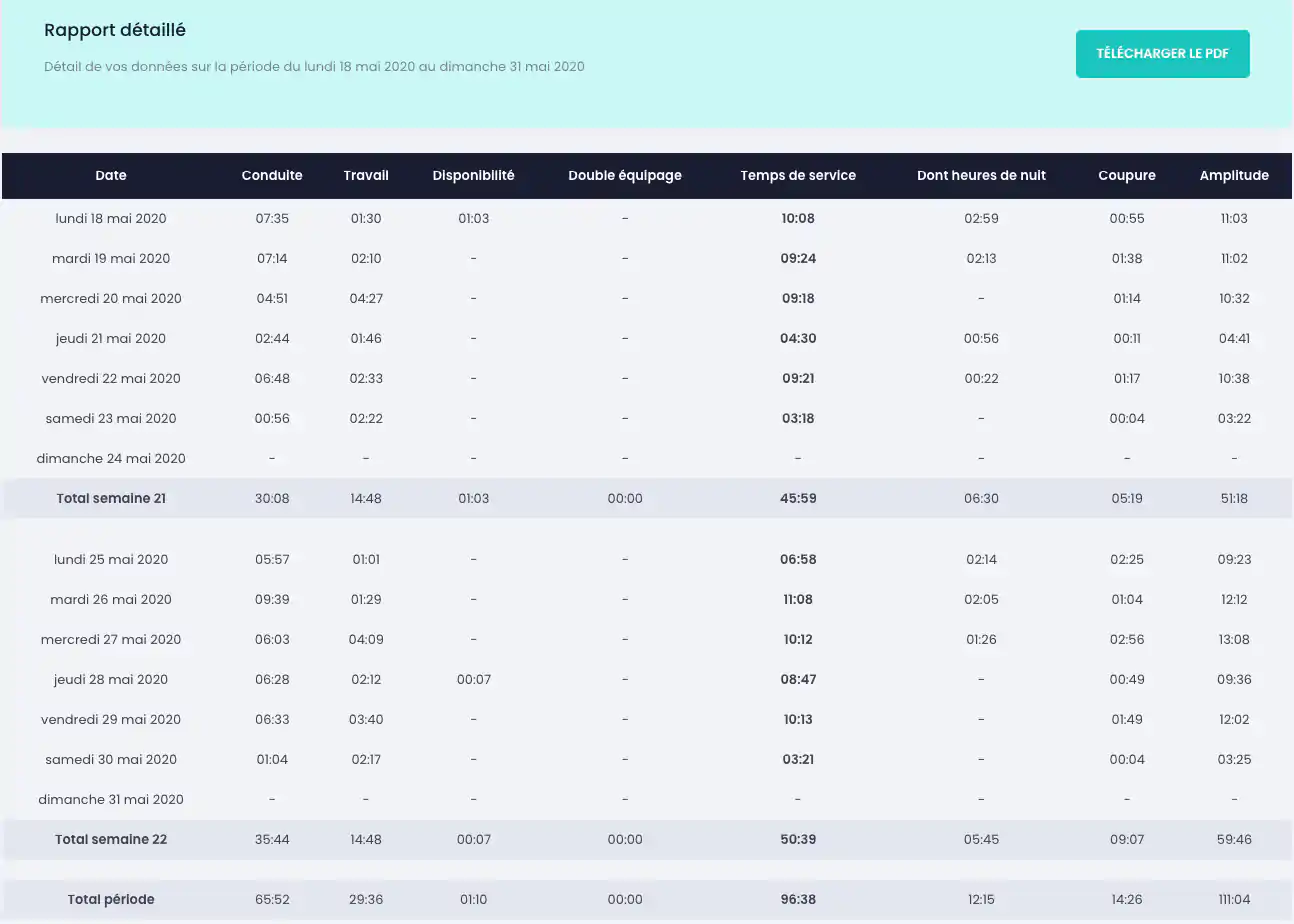This screenshot has height=924, width=1294.
Task: Select row lundi 25 mai 2020
Action: pyautogui.click(x=647, y=559)
